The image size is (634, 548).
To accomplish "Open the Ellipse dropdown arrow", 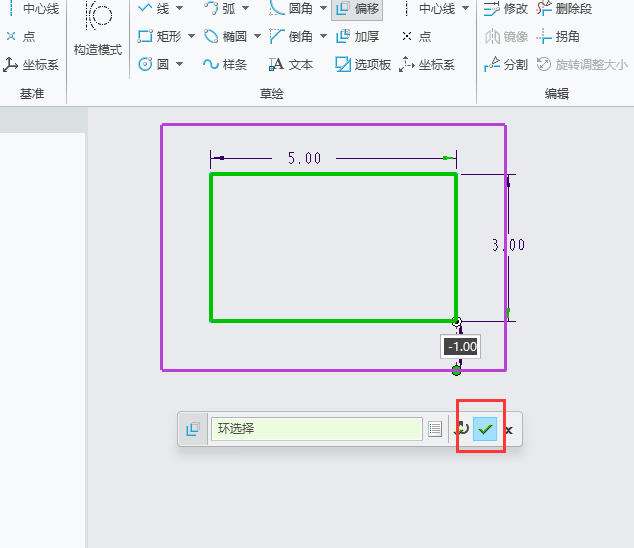I will (257, 36).
